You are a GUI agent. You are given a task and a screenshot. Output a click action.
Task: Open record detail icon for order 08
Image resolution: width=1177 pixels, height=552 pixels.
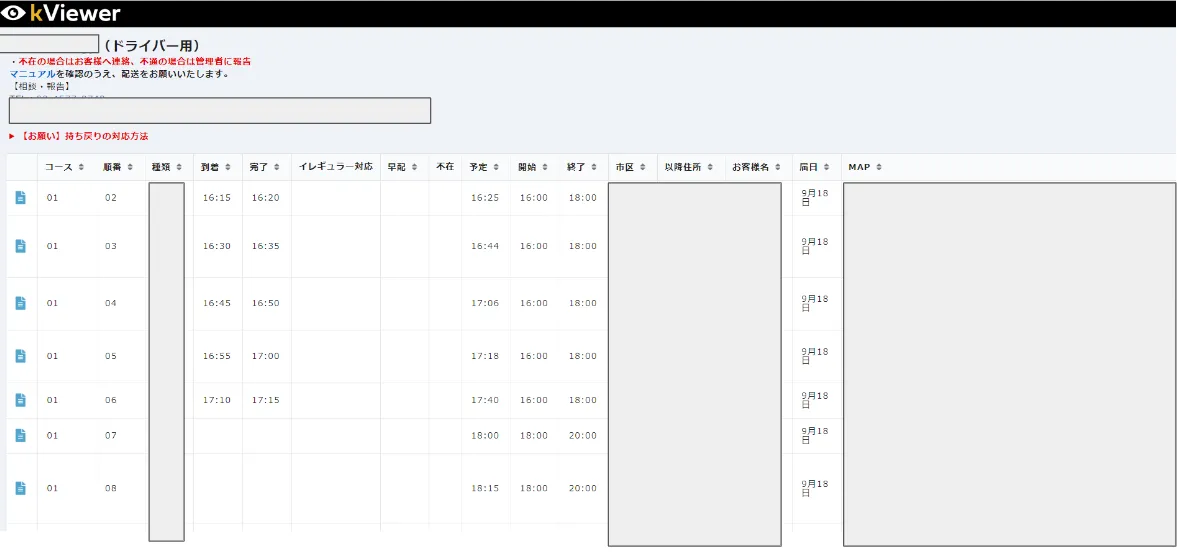(21, 488)
